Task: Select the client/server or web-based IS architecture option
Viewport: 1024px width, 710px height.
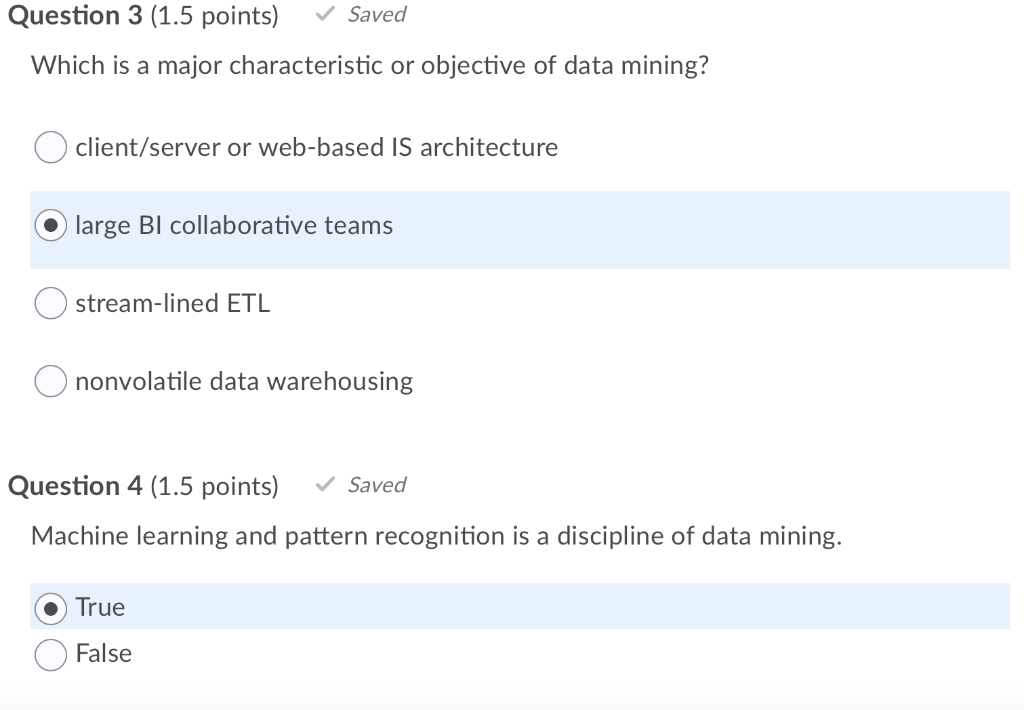Action: tap(50, 147)
